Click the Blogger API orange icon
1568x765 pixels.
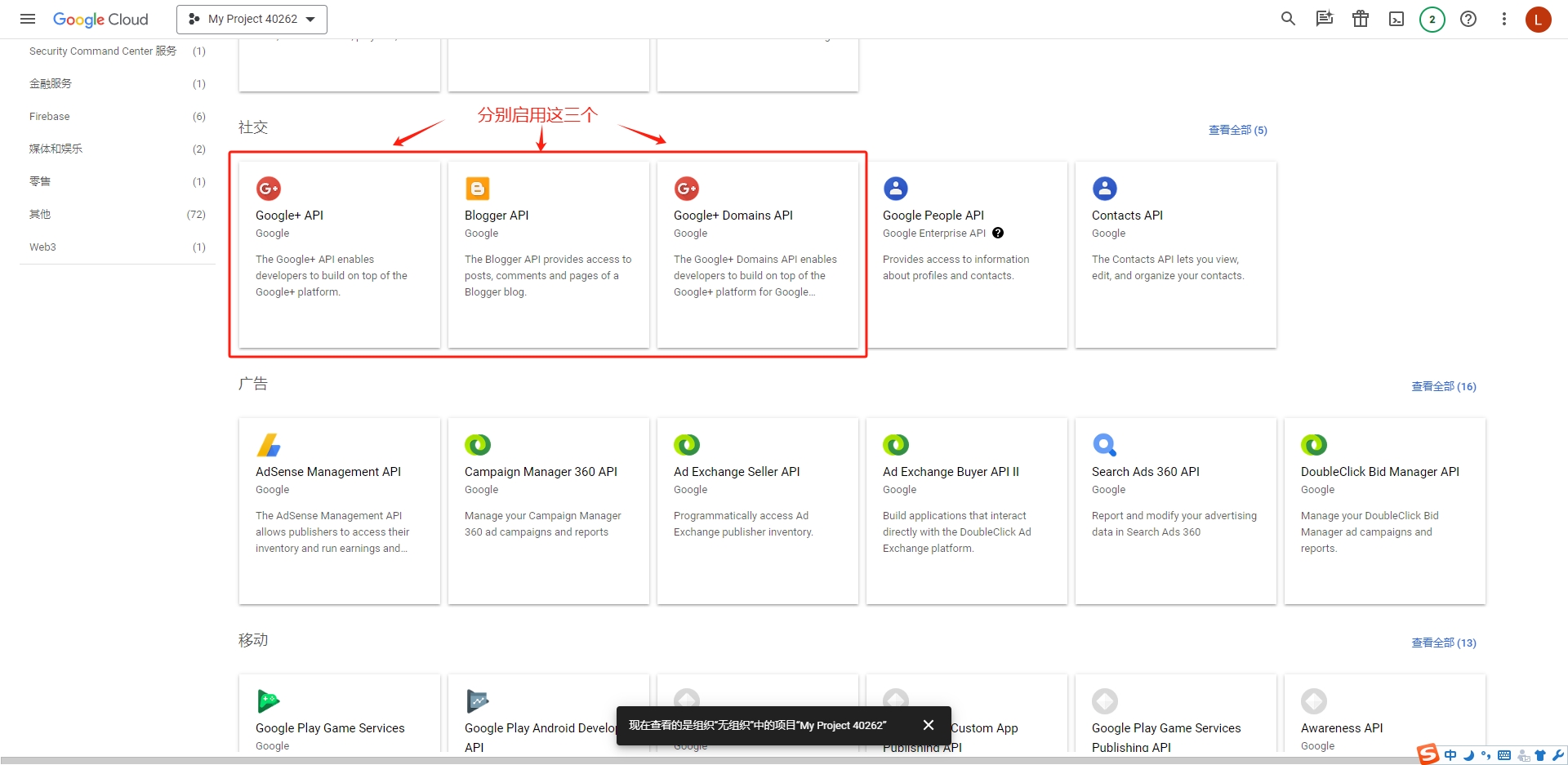[478, 189]
